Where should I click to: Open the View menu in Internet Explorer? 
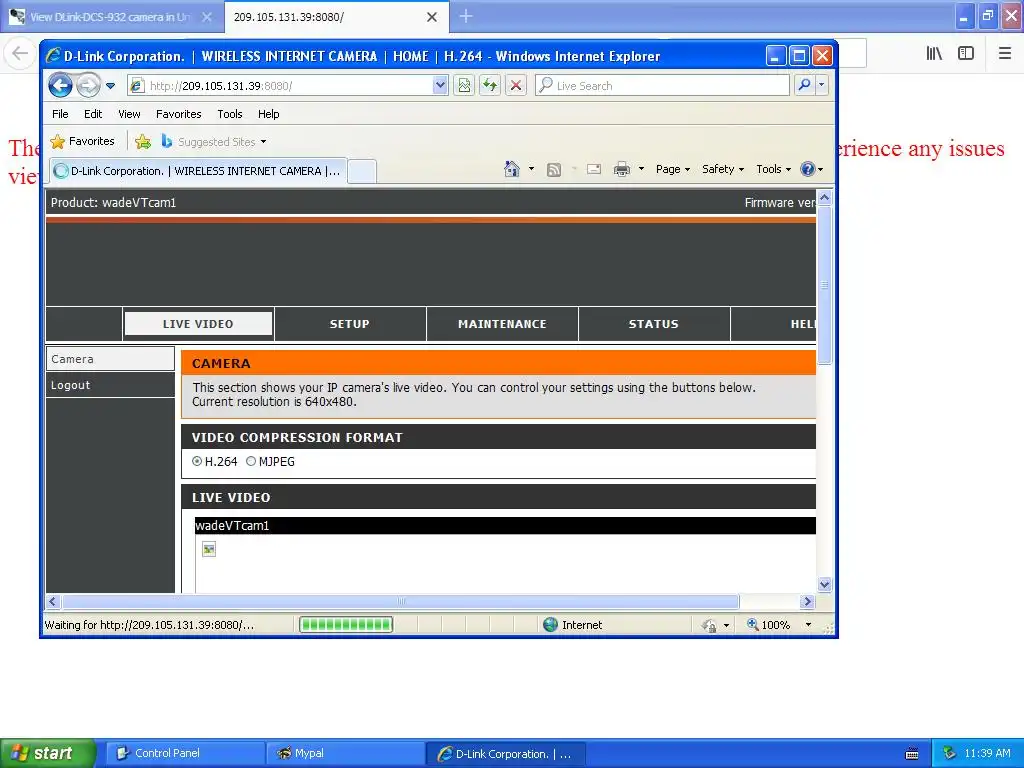coord(129,114)
